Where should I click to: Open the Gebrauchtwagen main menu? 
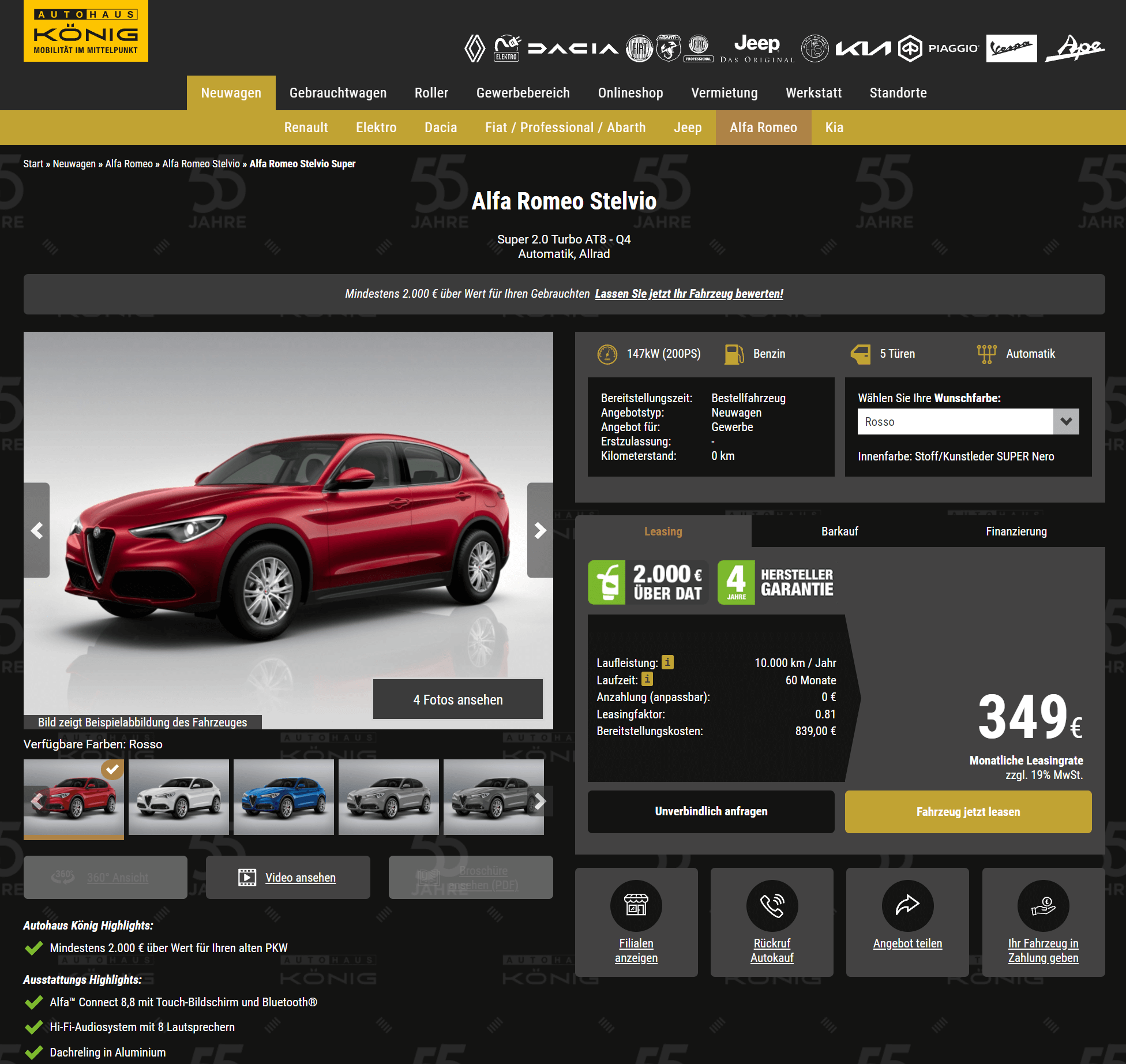[338, 93]
